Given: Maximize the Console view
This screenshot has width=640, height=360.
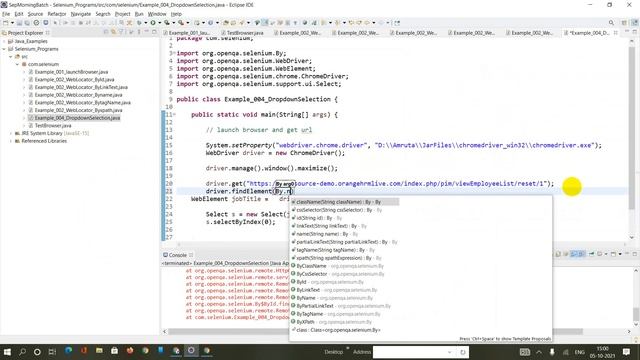Looking at the screenshot, I should [x=635, y=254].
